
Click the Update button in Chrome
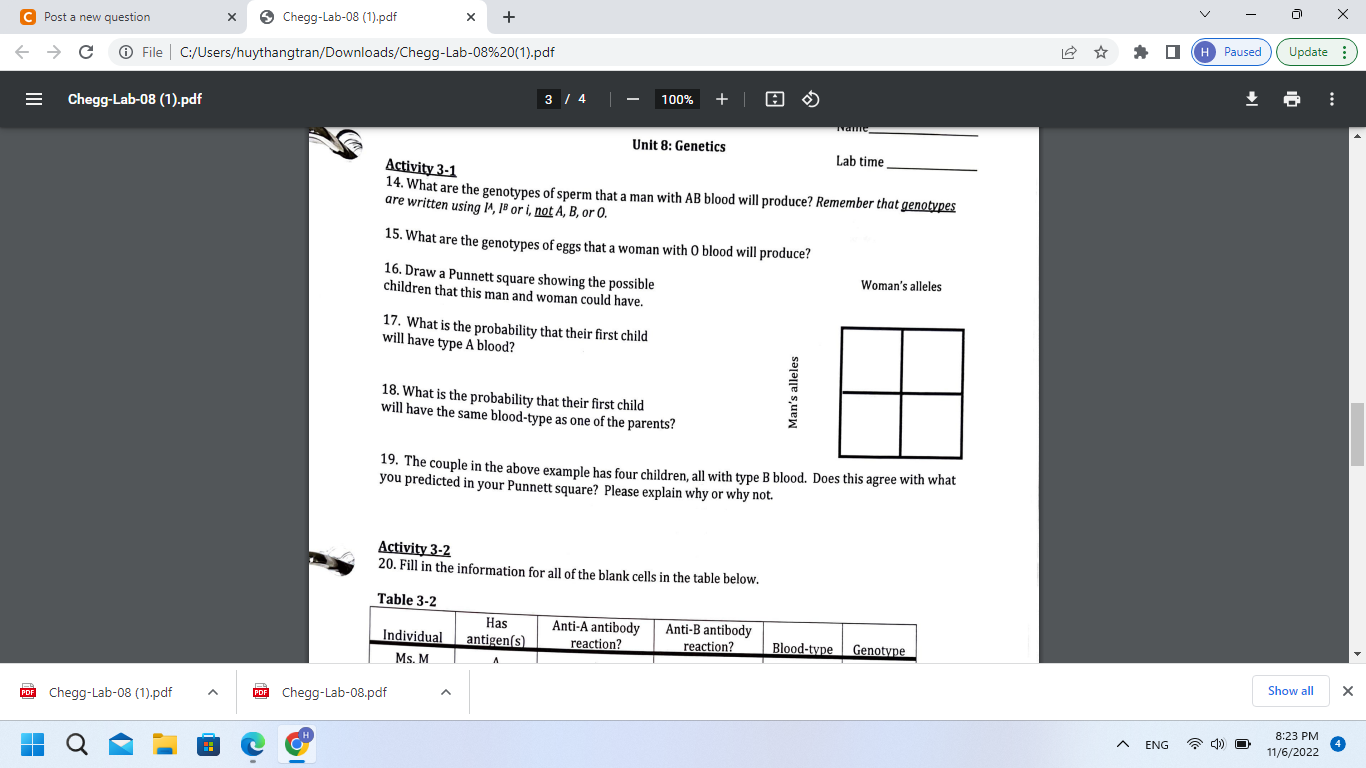tap(1316, 52)
